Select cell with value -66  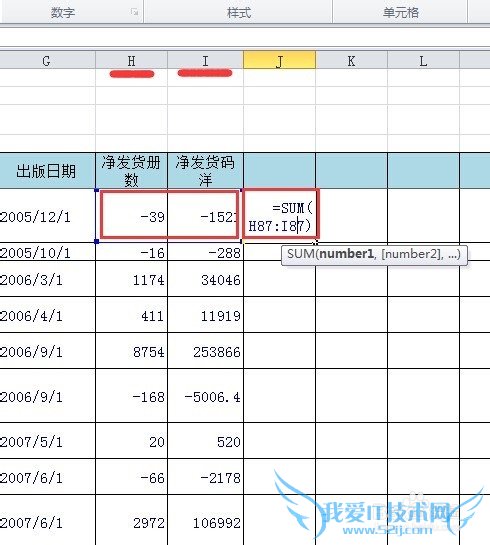coord(132,477)
